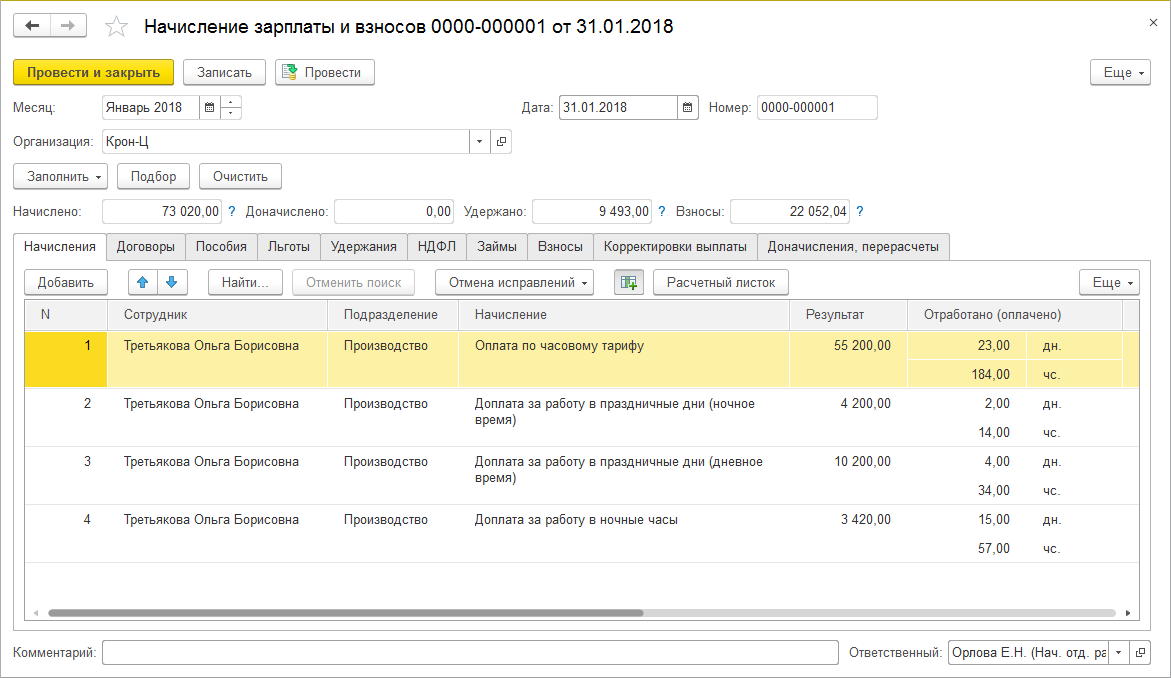The image size is (1171, 678).
Task: Open calendar picker for Дата field
Action: (x=687, y=108)
